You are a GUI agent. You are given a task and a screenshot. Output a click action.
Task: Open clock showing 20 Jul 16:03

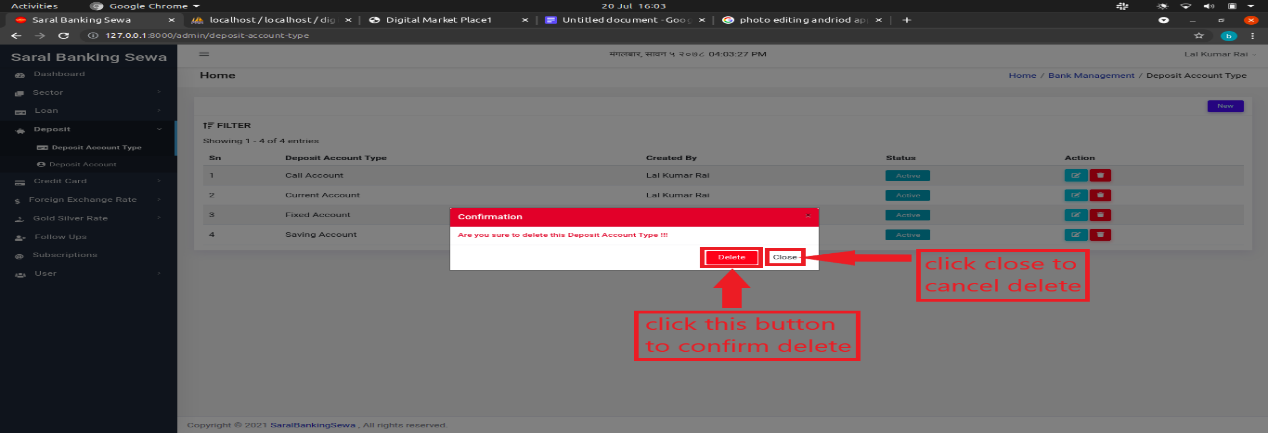click(x=634, y=6)
